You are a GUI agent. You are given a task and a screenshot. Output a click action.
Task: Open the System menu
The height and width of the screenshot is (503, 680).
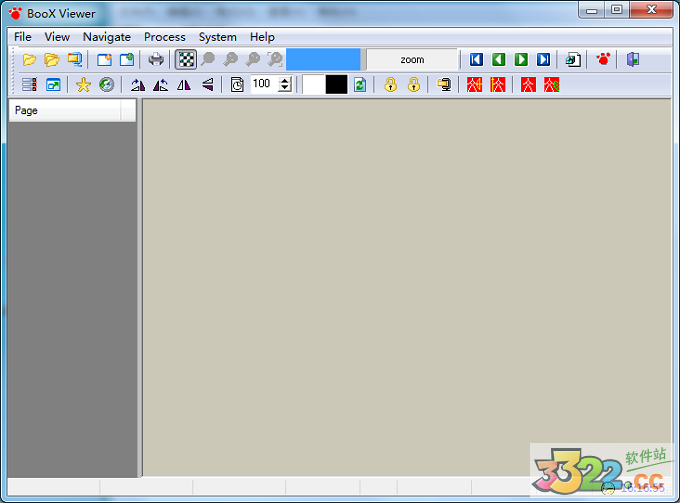[x=217, y=37]
